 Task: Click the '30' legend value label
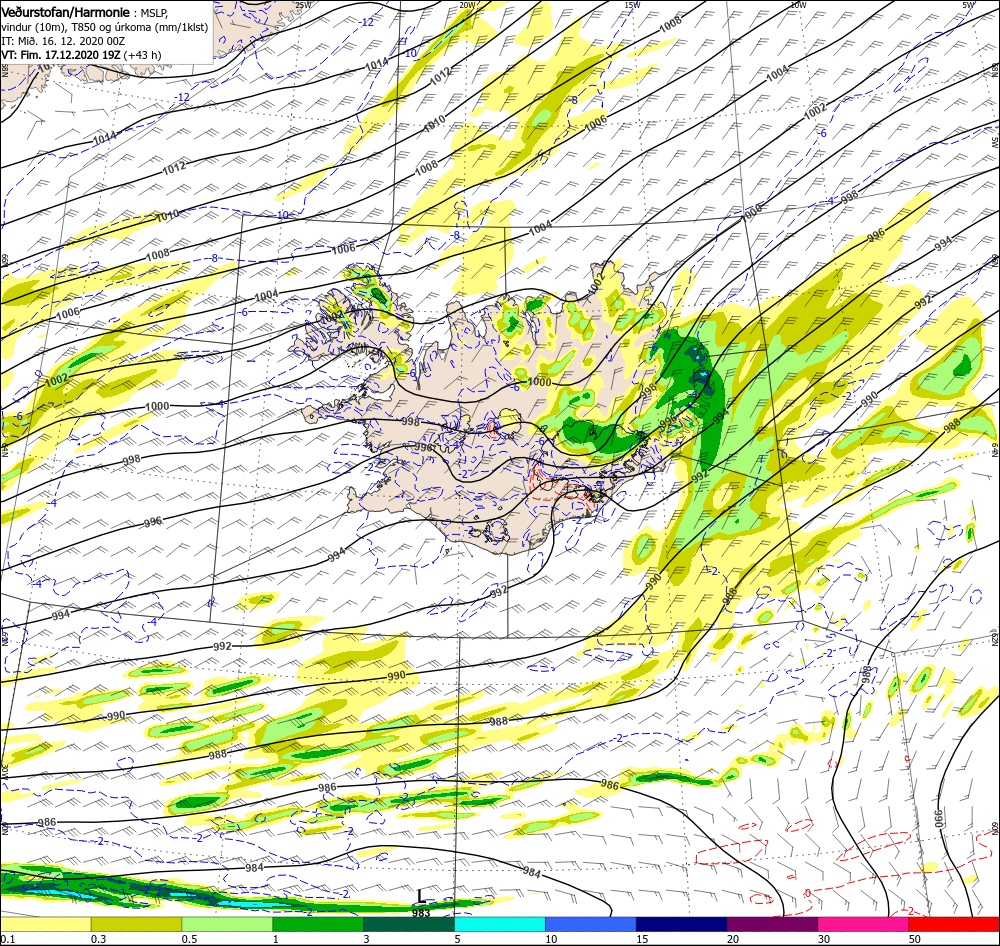click(824, 939)
